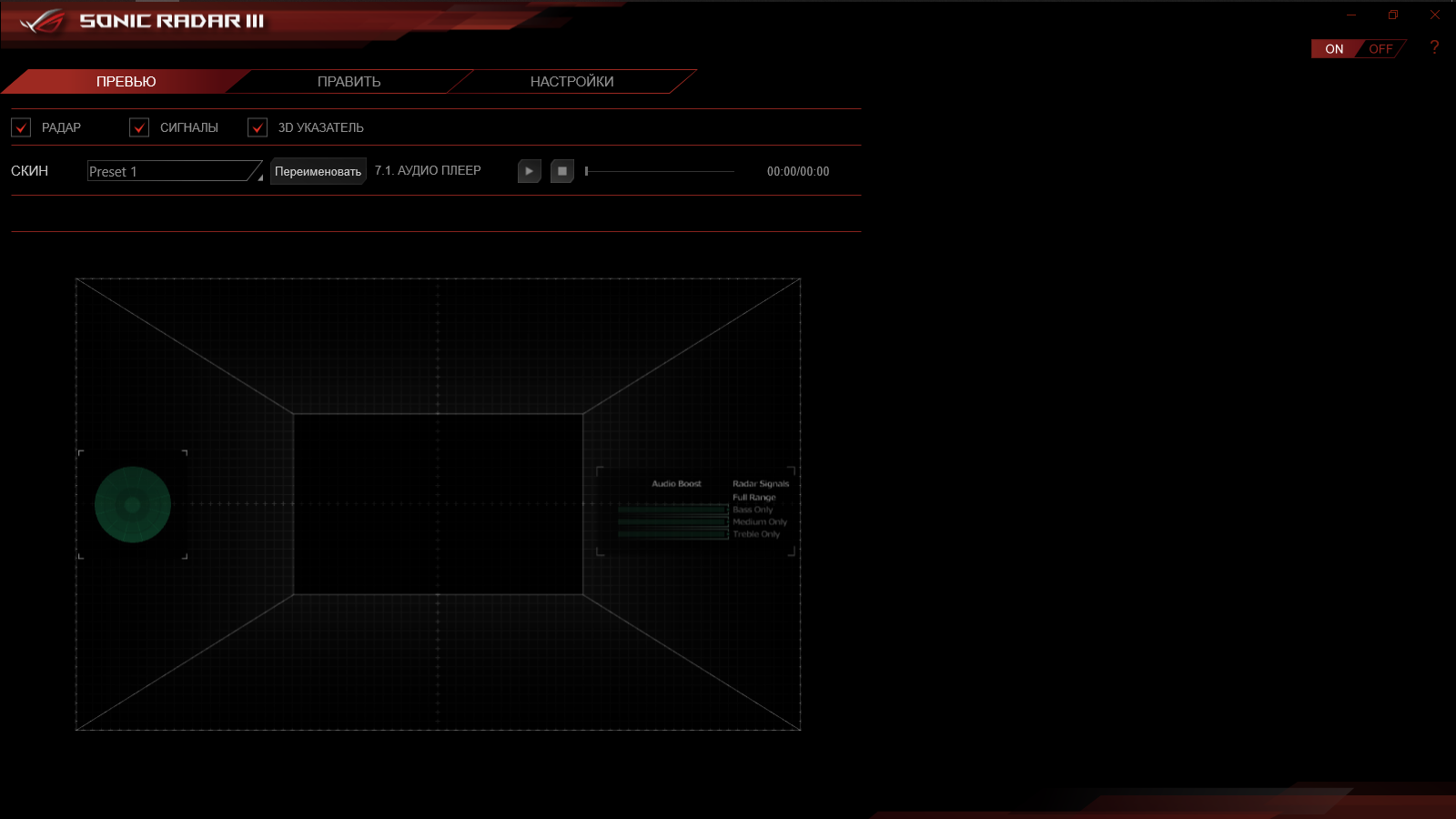
Task: Click the audio player progress slider
Action: [x=660, y=171]
